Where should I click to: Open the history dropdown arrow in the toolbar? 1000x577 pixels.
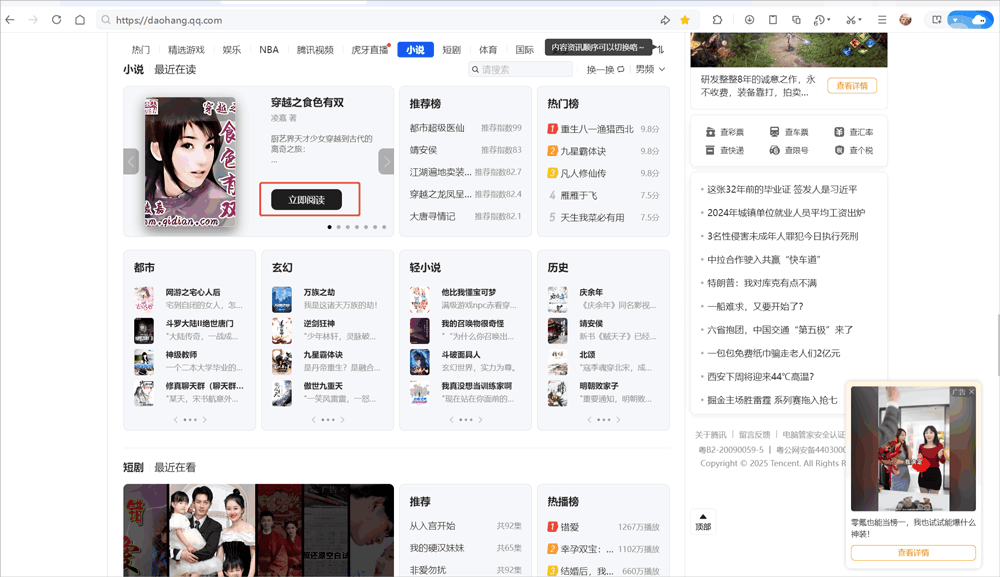point(829,19)
